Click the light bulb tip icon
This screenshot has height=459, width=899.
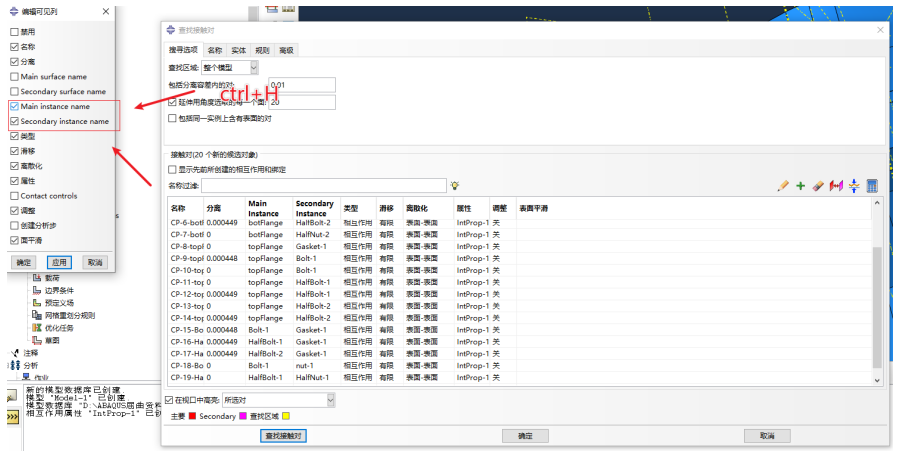pyautogui.click(x=455, y=186)
